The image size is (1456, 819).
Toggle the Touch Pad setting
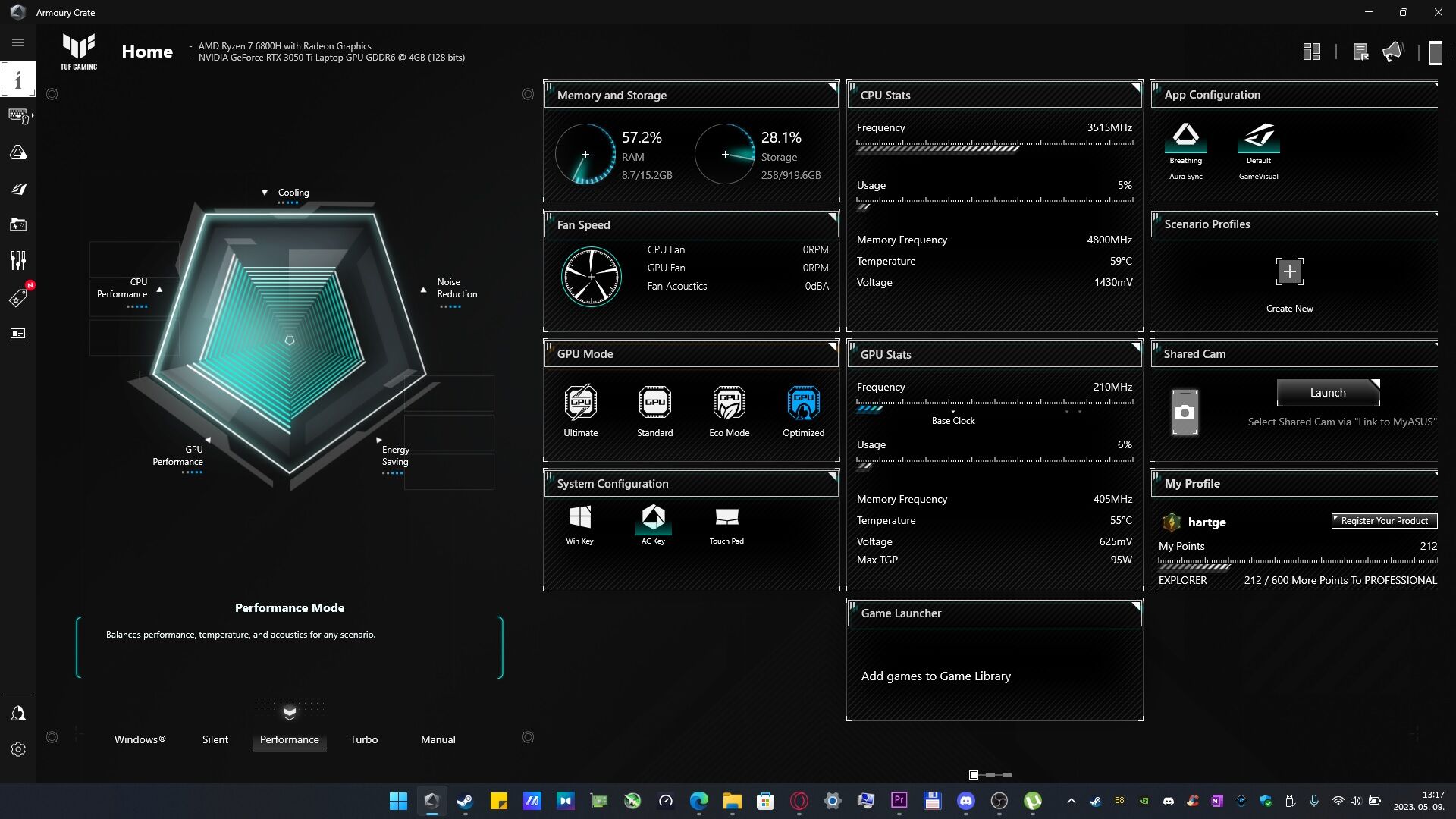coord(726,525)
